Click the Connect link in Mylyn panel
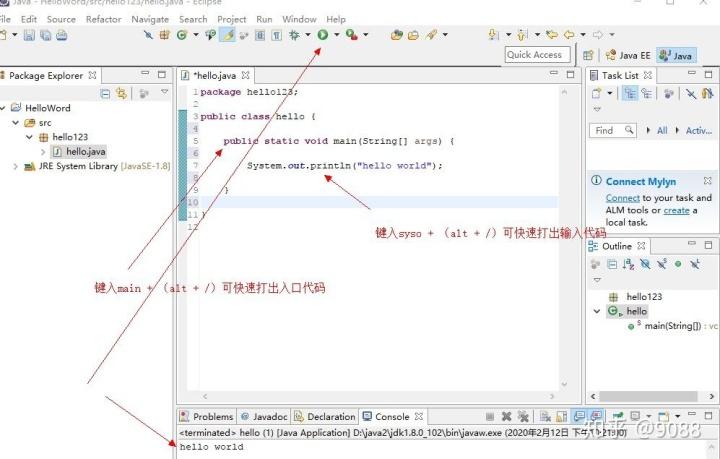720x459 pixels. pos(622,198)
